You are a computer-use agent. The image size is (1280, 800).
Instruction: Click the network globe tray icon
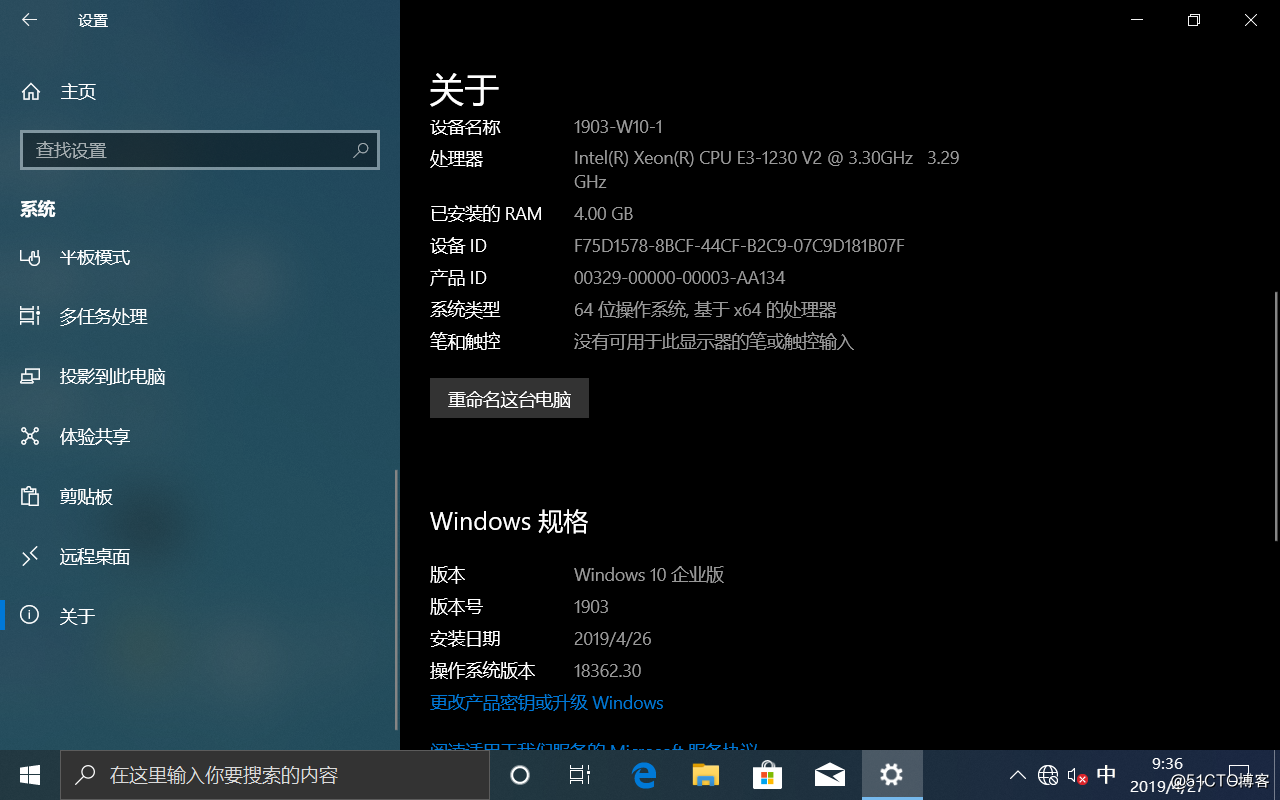1047,775
